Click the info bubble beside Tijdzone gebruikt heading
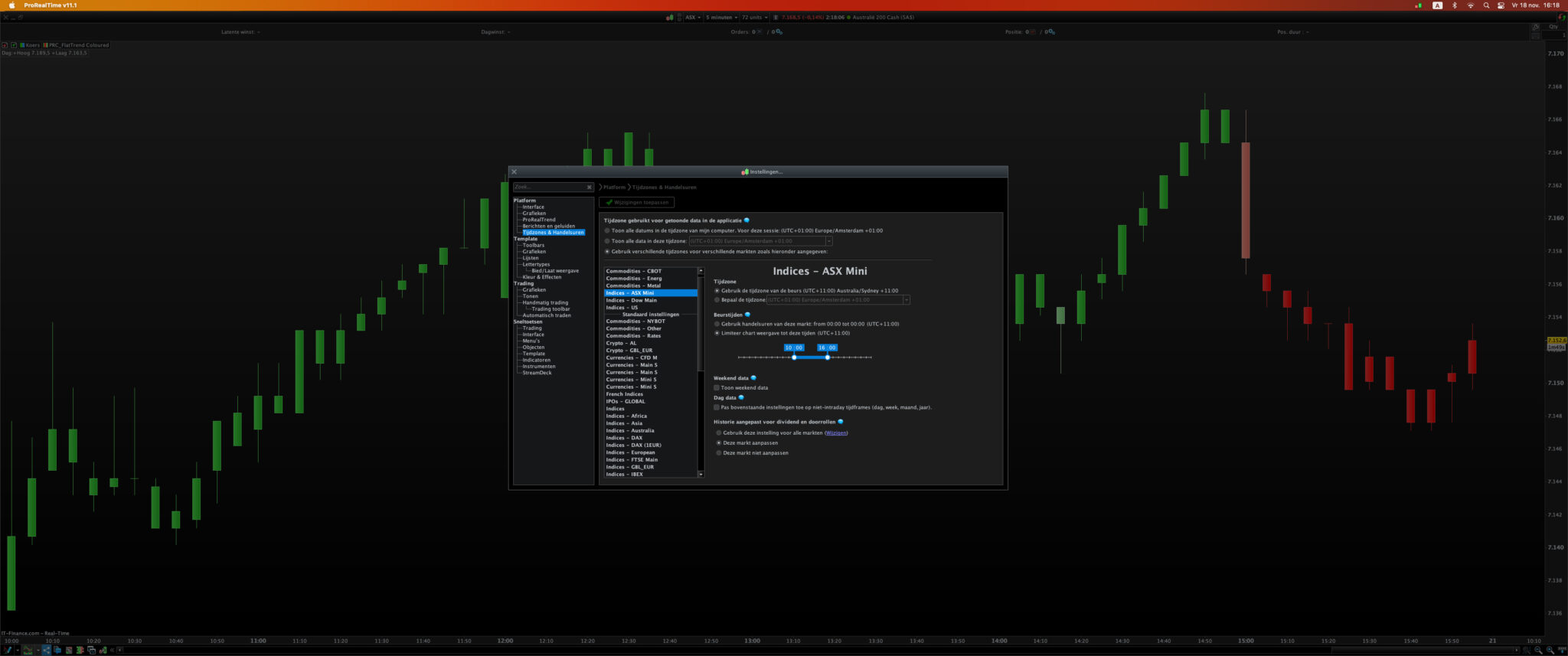1568x656 pixels. pos(747,220)
